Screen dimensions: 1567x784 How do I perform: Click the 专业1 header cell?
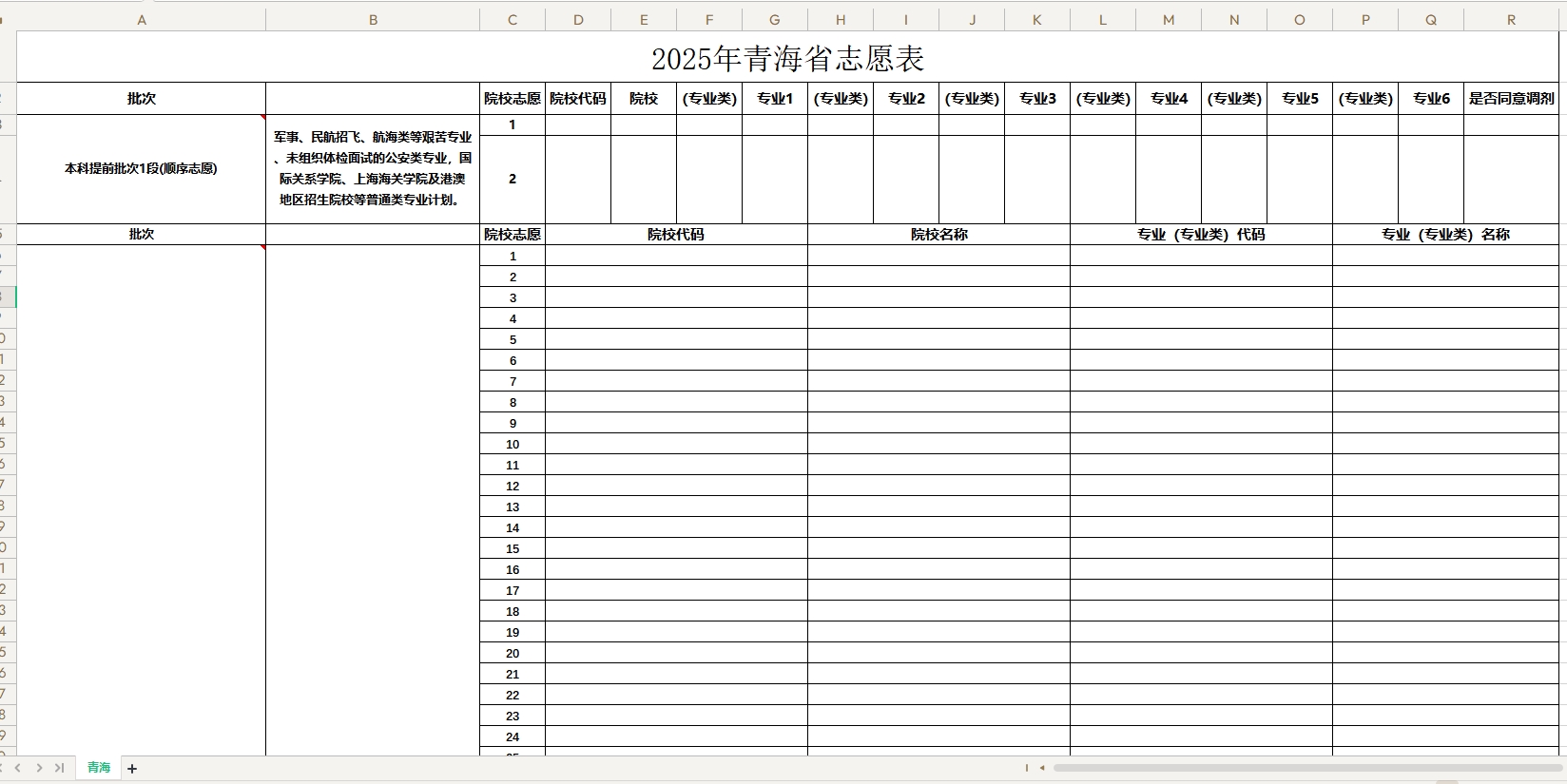click(x=775, y=99)
